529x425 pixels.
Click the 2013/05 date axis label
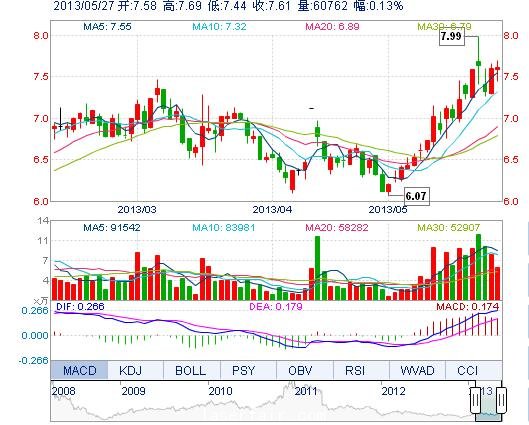(x=388, y=209)
